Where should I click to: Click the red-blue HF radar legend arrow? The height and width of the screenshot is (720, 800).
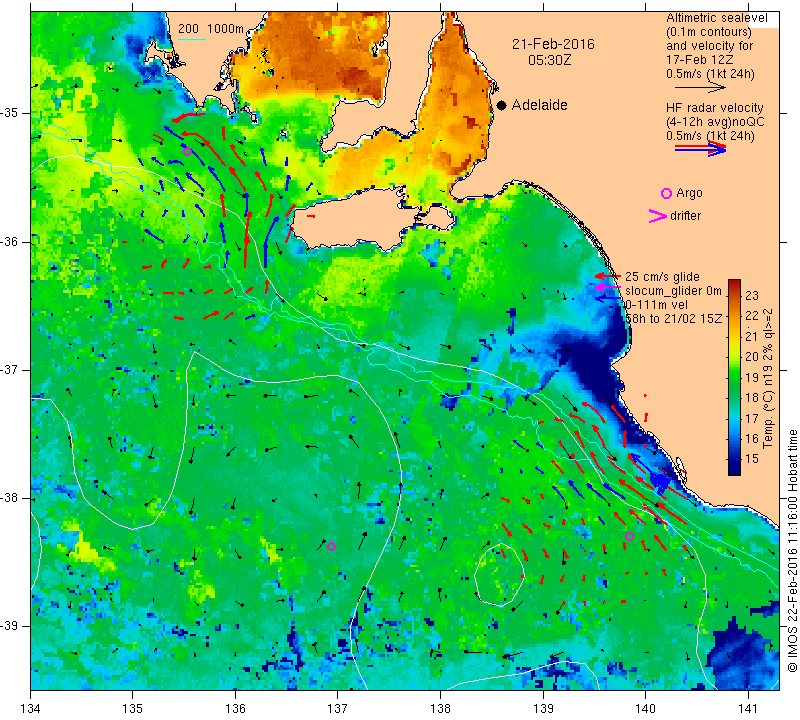click(x=700, y=148)
